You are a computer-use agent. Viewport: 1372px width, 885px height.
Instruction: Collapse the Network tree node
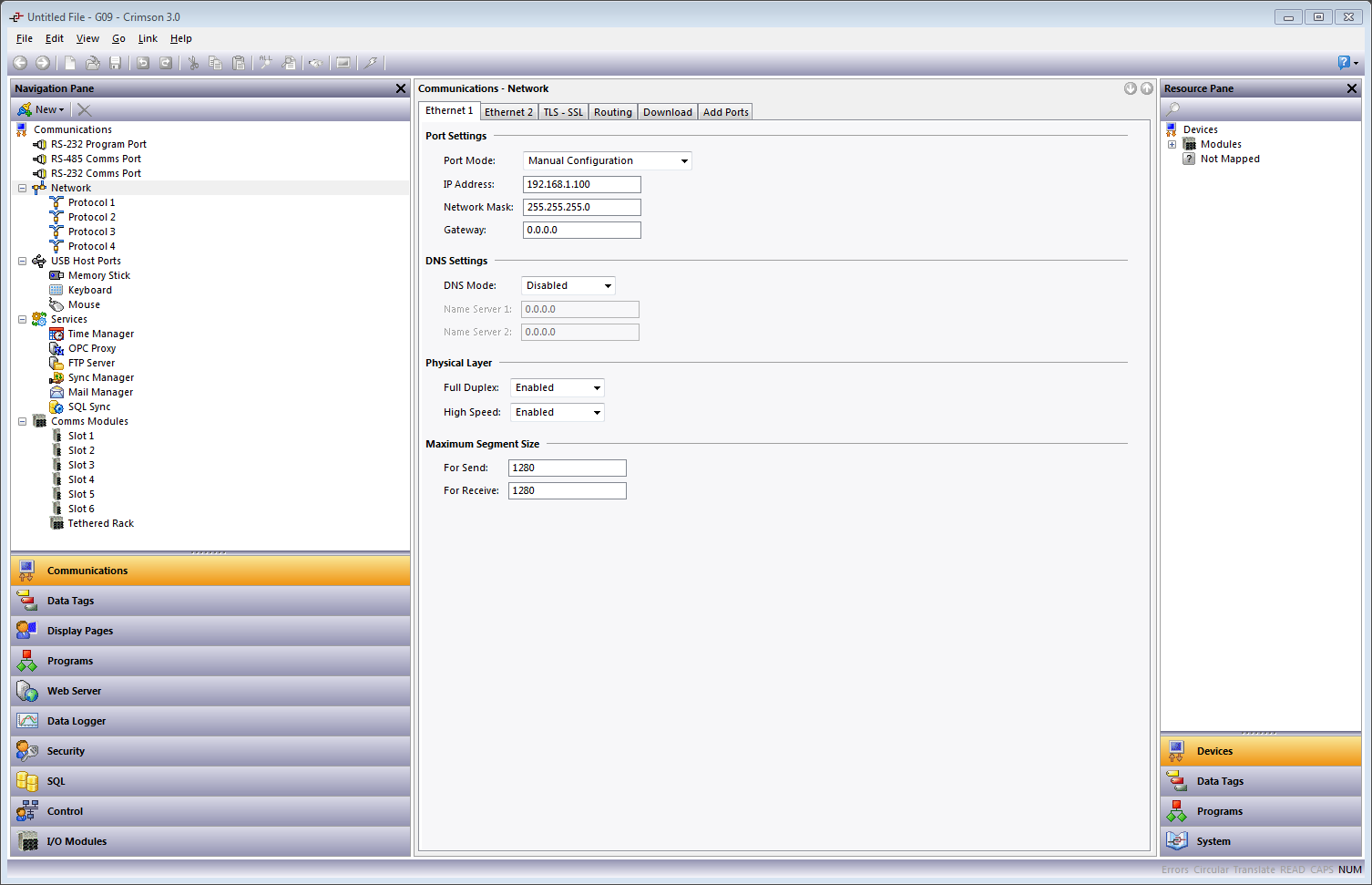click(22, 188)
